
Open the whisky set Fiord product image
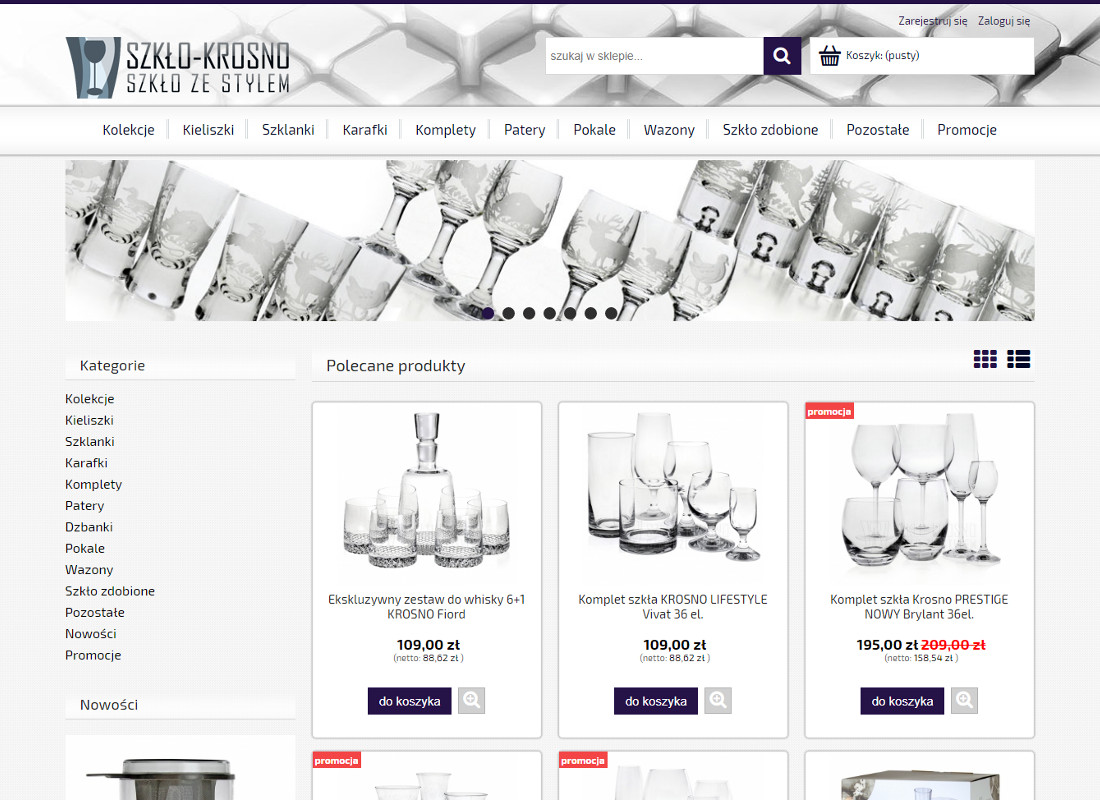(x=427, y=492)
